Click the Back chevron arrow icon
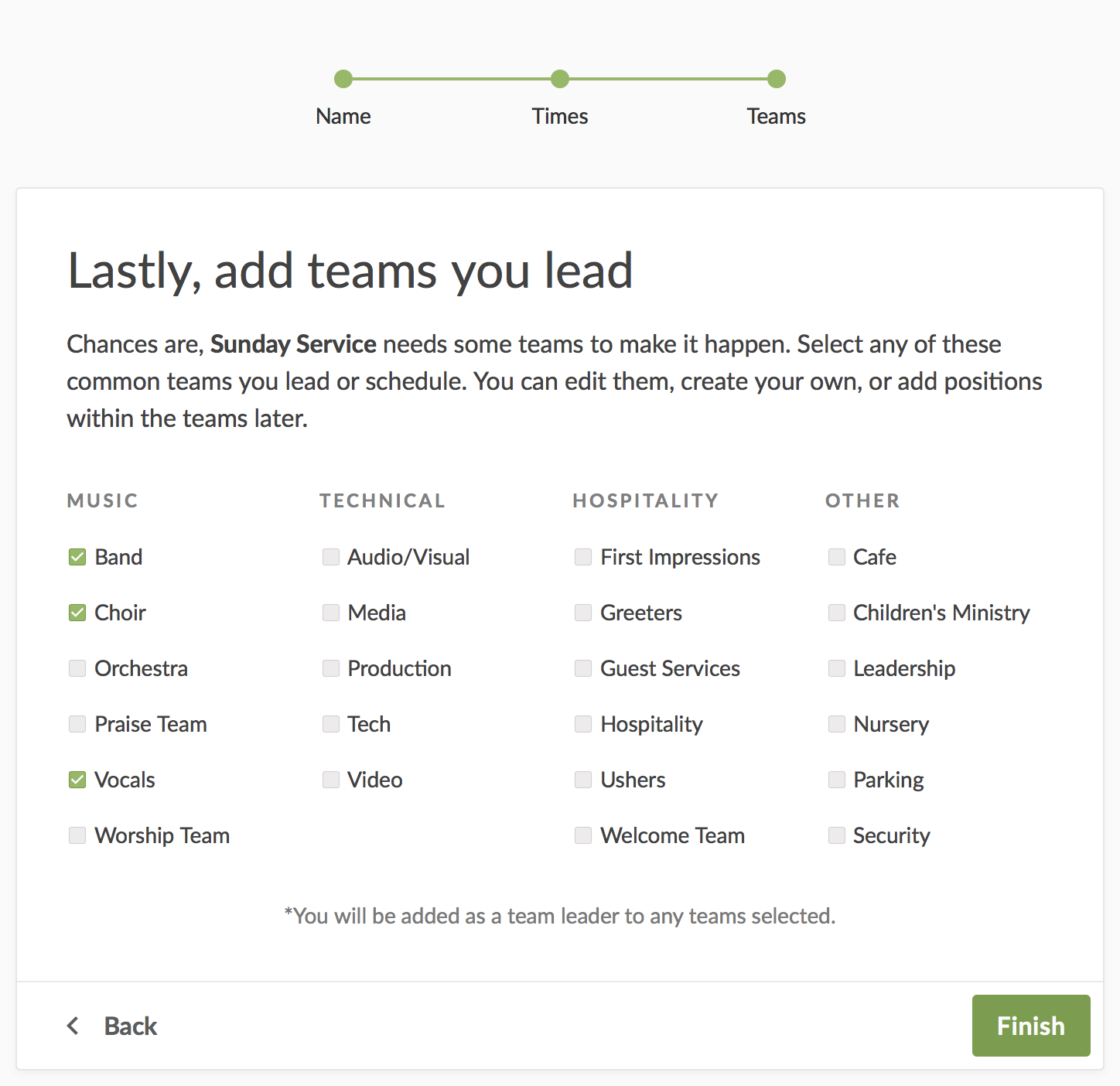The height and width of the screenshot is (1086, 1120). click(x=73, y=1026)
